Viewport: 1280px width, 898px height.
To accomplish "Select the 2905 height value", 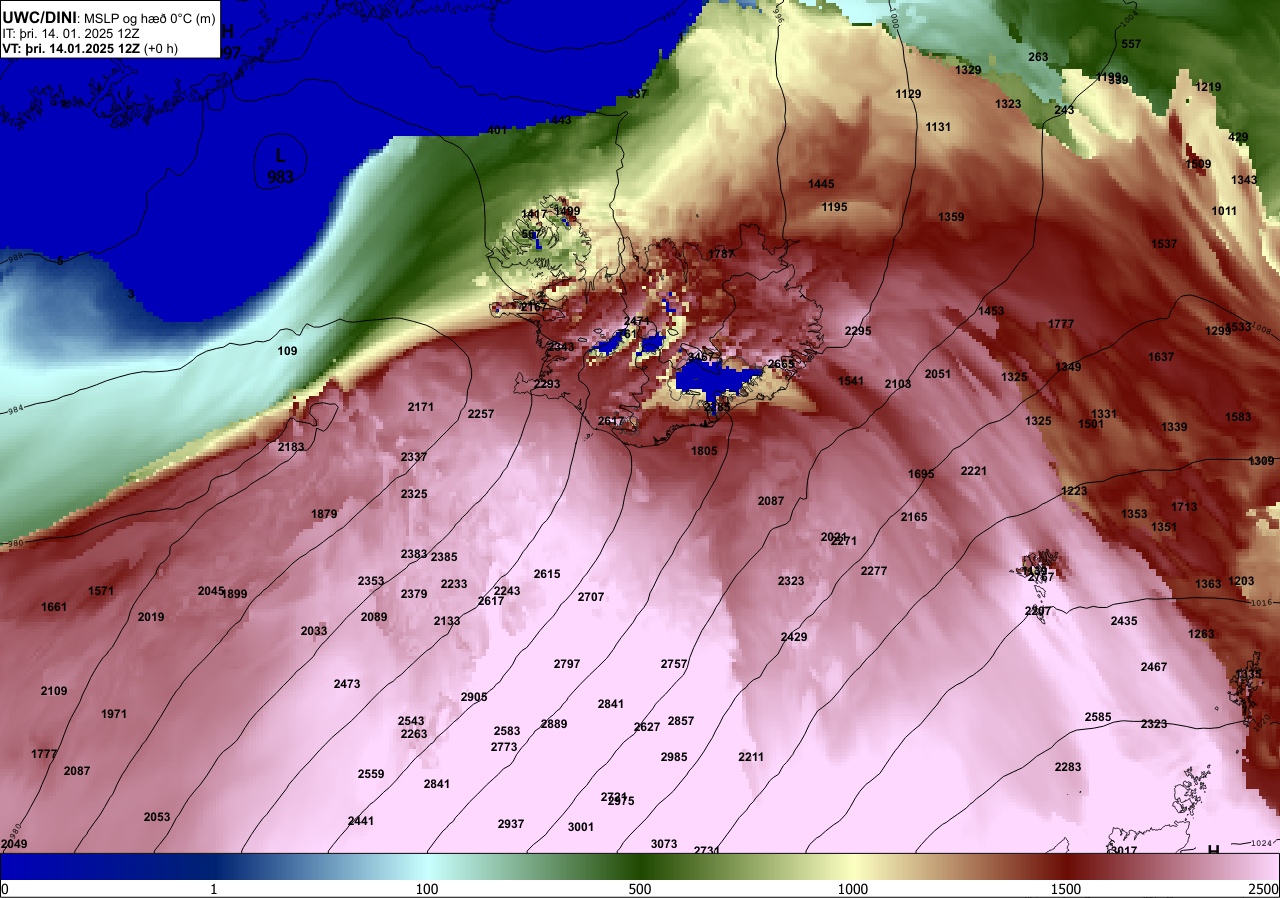I will (474, 697).
